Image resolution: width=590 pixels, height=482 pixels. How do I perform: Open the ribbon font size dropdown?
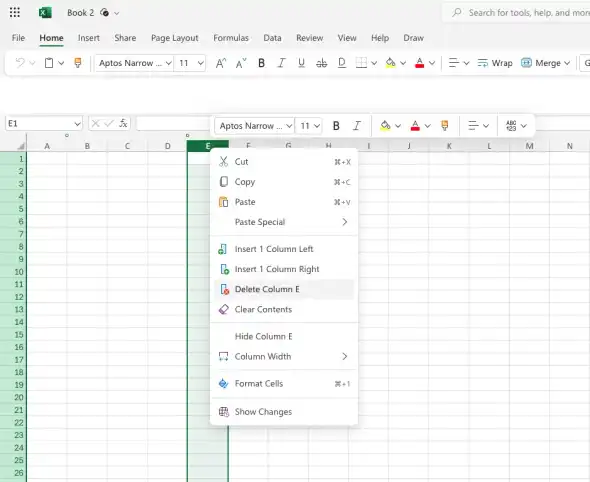point(201,63)
